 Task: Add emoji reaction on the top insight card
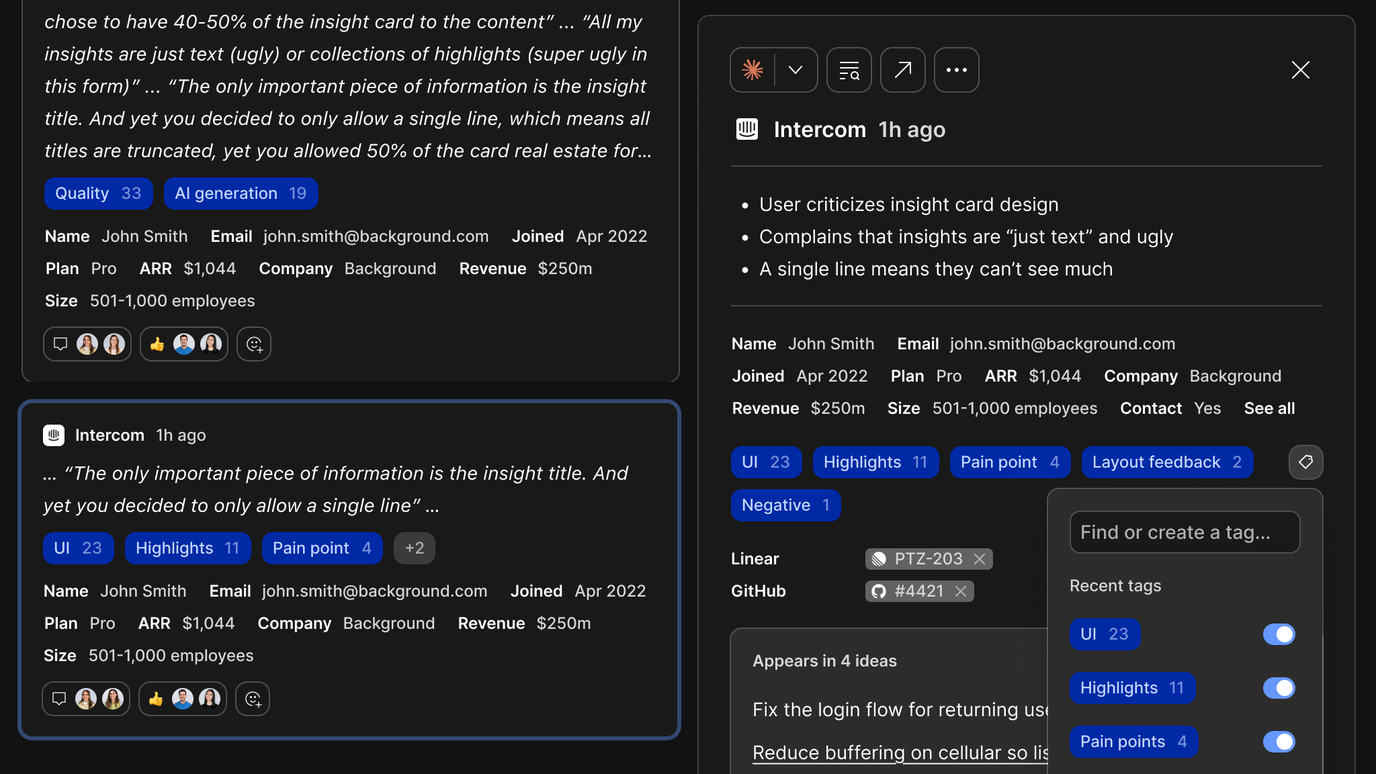[x=254, y=344]
